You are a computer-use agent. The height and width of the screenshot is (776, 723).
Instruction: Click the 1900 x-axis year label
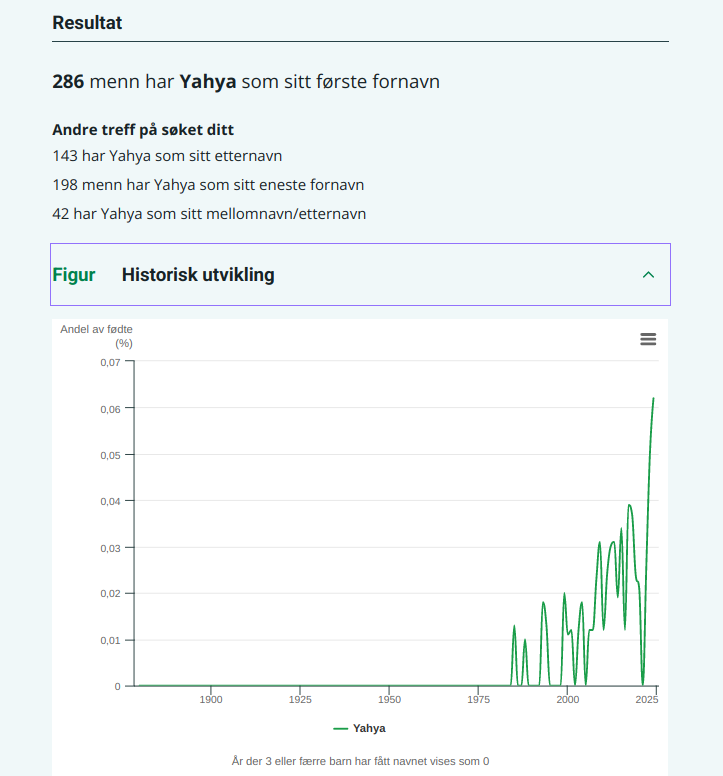[211, 700]
